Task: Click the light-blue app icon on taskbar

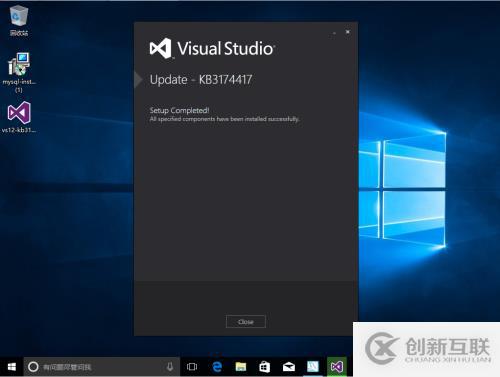Action: pos(313,367)
